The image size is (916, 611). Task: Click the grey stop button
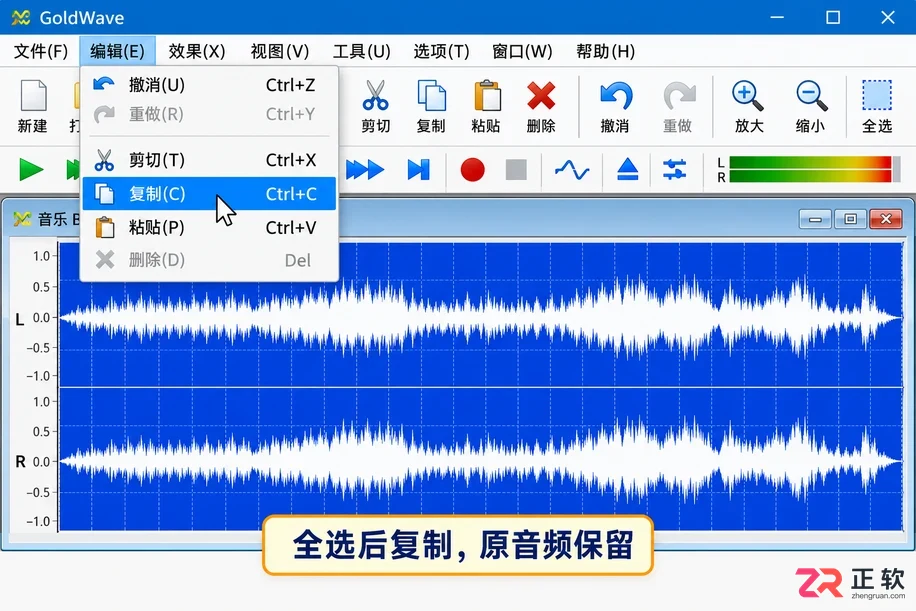point(516,169)
